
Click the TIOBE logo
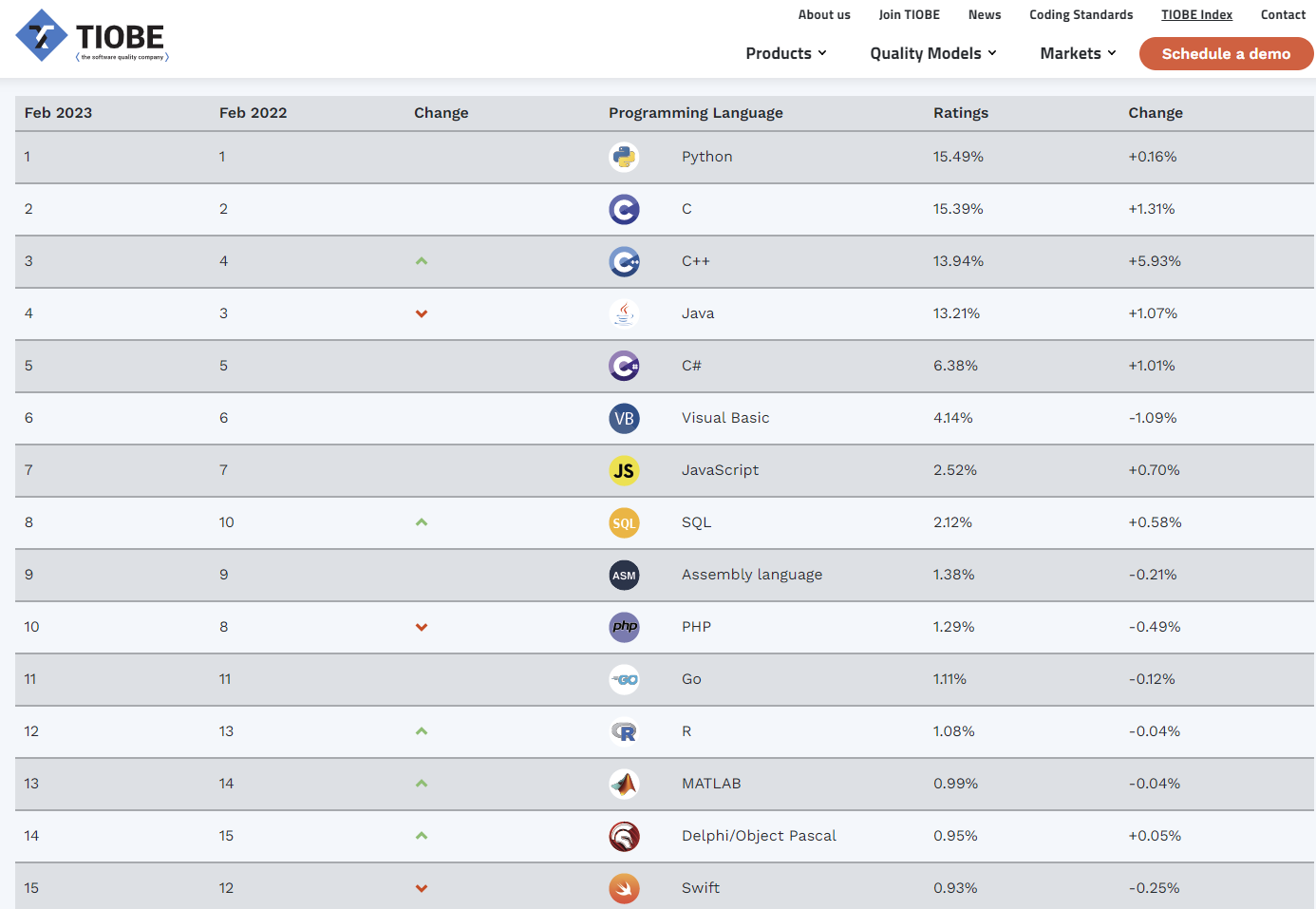click(92, 36)
